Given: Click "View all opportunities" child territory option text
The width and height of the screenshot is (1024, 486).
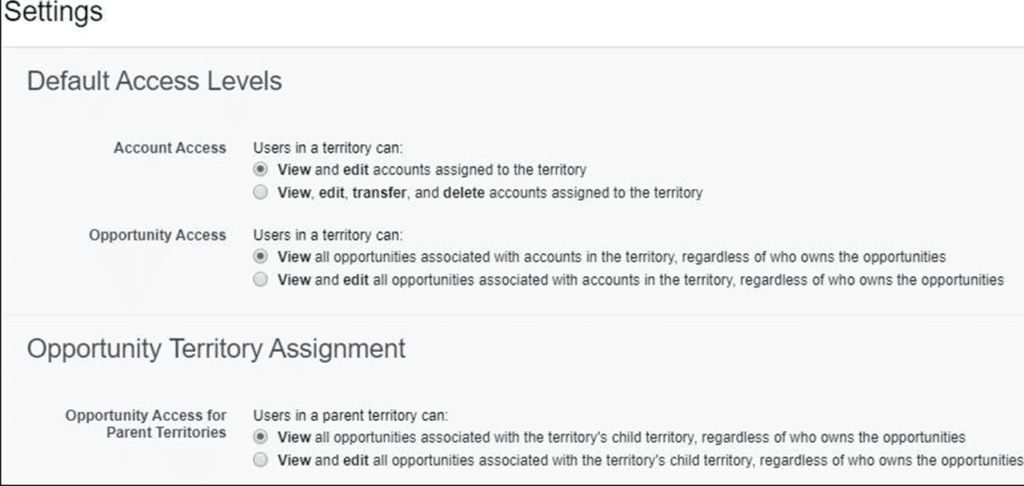Looking at the screenshot, I should pos(621,437).
